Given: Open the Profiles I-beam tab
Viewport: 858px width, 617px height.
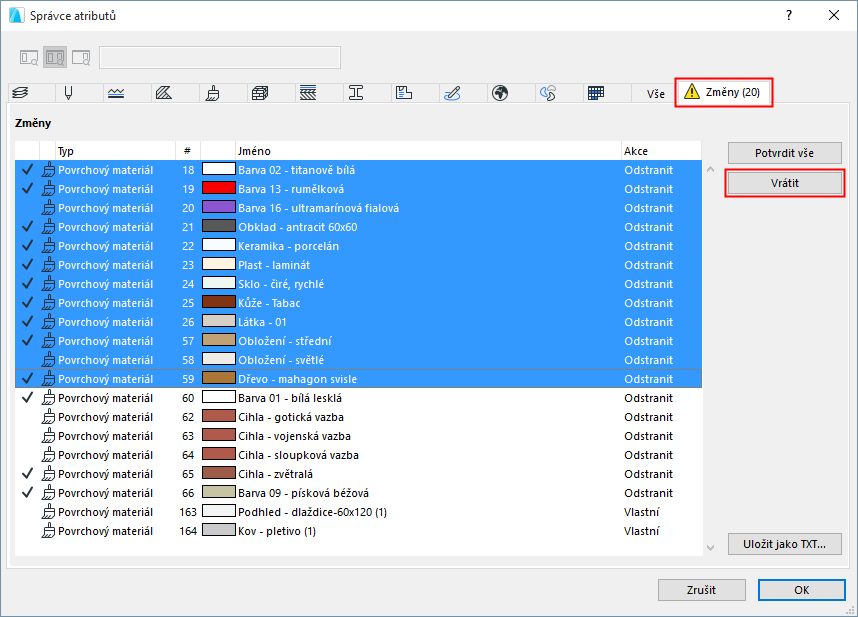Looking at the screenshot, I should tap(356, 93).
